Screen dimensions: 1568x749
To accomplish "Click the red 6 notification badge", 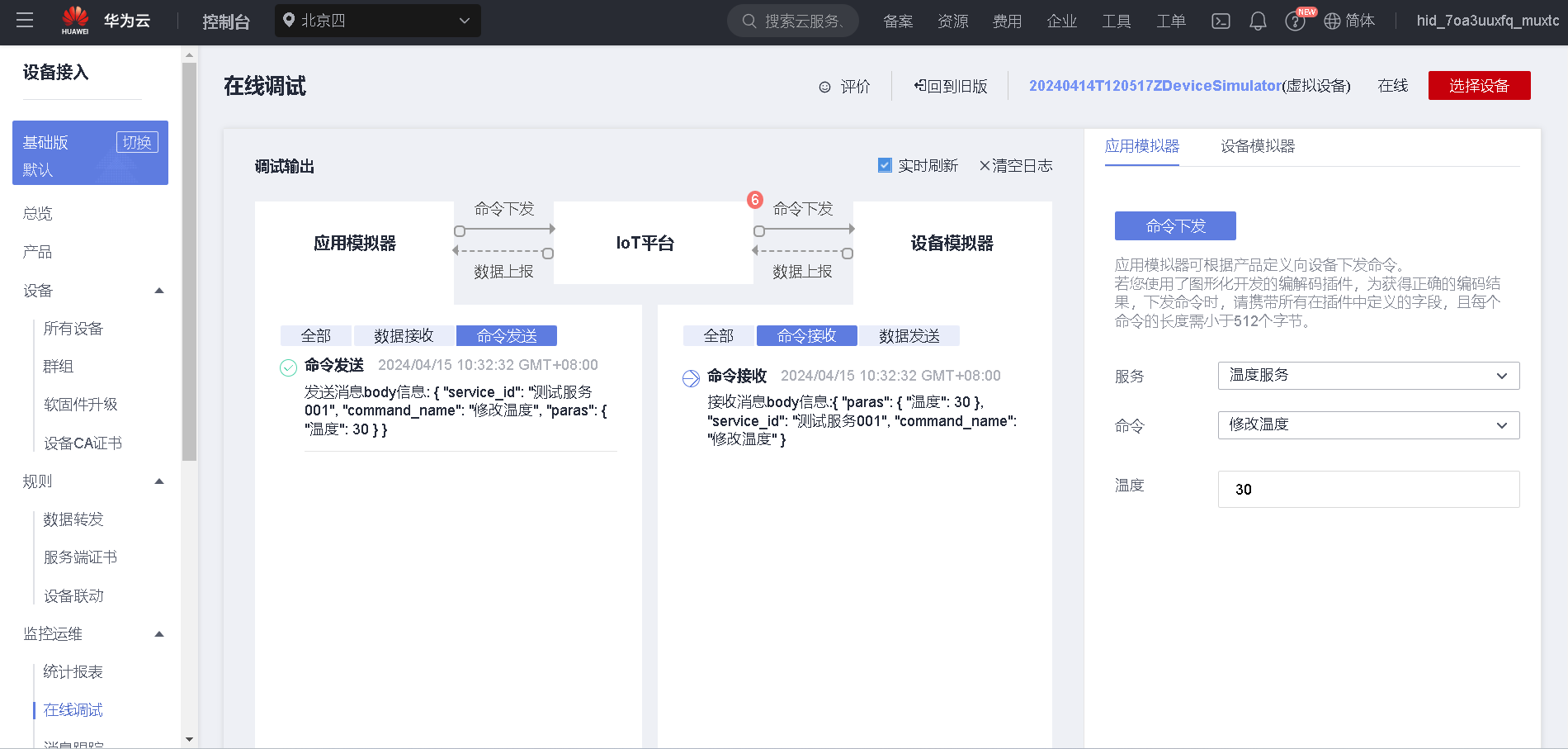I will [754, 200].
